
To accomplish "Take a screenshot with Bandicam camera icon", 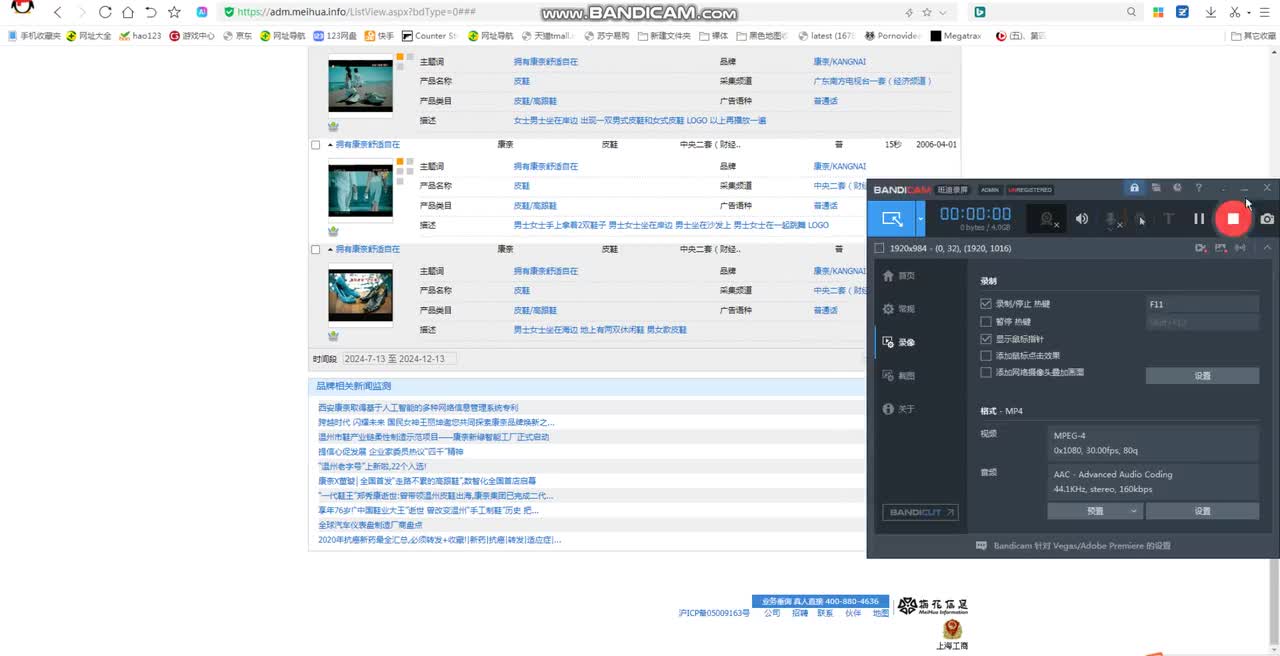I will (x=1267, y=219).
